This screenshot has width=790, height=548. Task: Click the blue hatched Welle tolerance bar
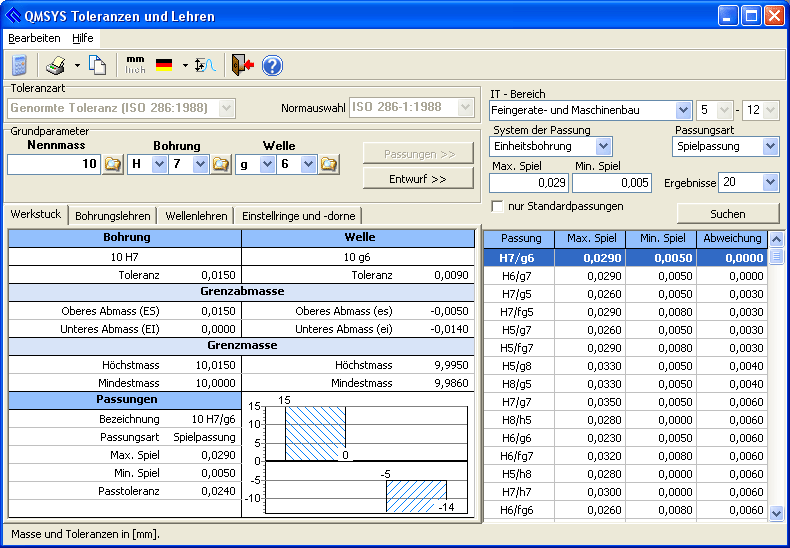(x=417, y=496)
